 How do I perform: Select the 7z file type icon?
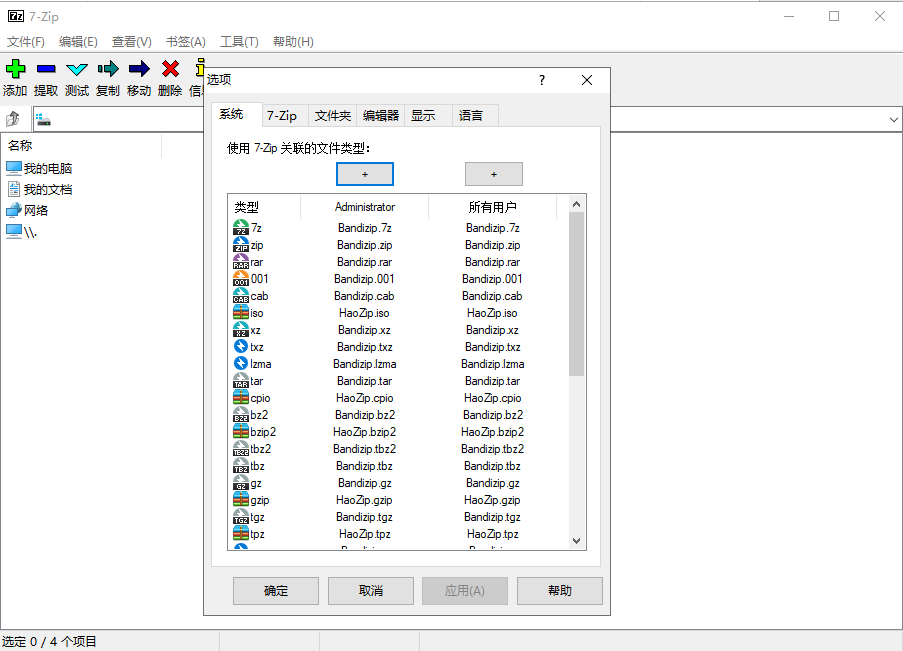tap(241, 228)
